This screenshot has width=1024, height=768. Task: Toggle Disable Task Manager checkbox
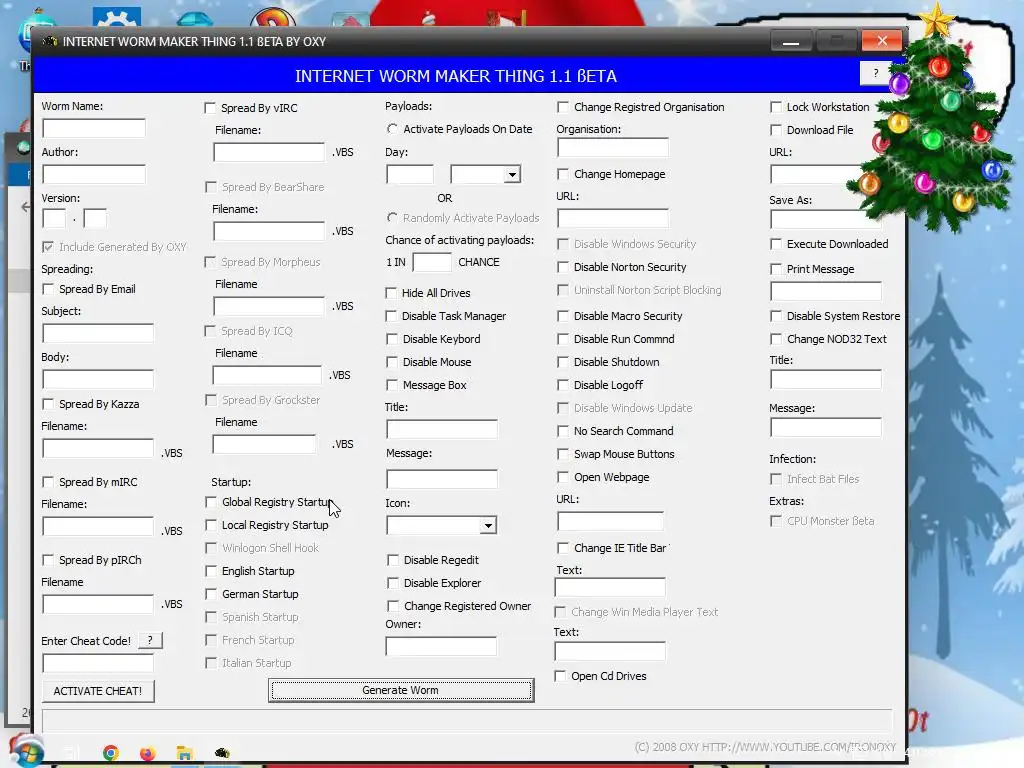click(391, 316)
